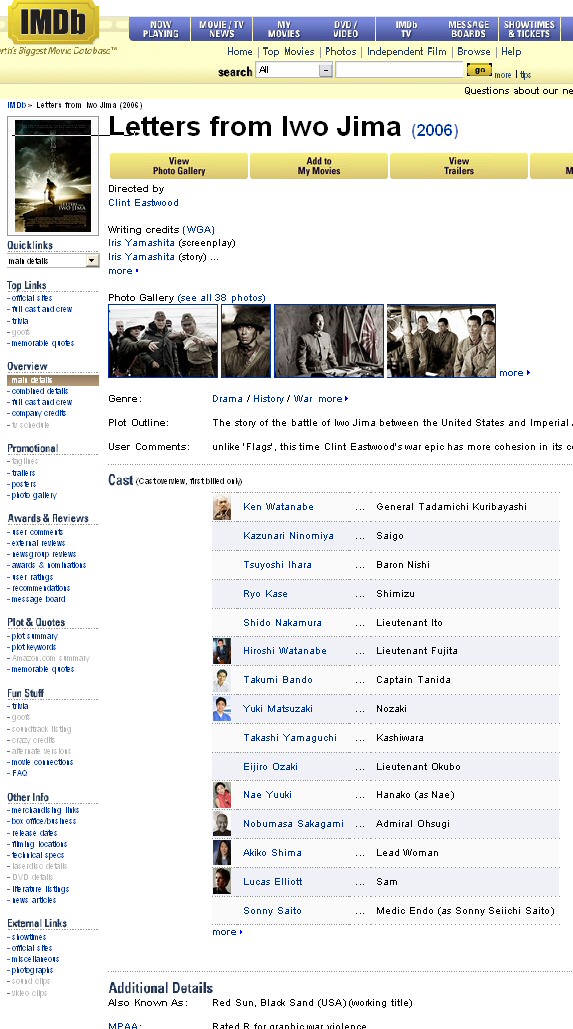This screenshot has height=1029, width=573.
Task: Click the Add to My Movies button
Action: tap(319, 166)
